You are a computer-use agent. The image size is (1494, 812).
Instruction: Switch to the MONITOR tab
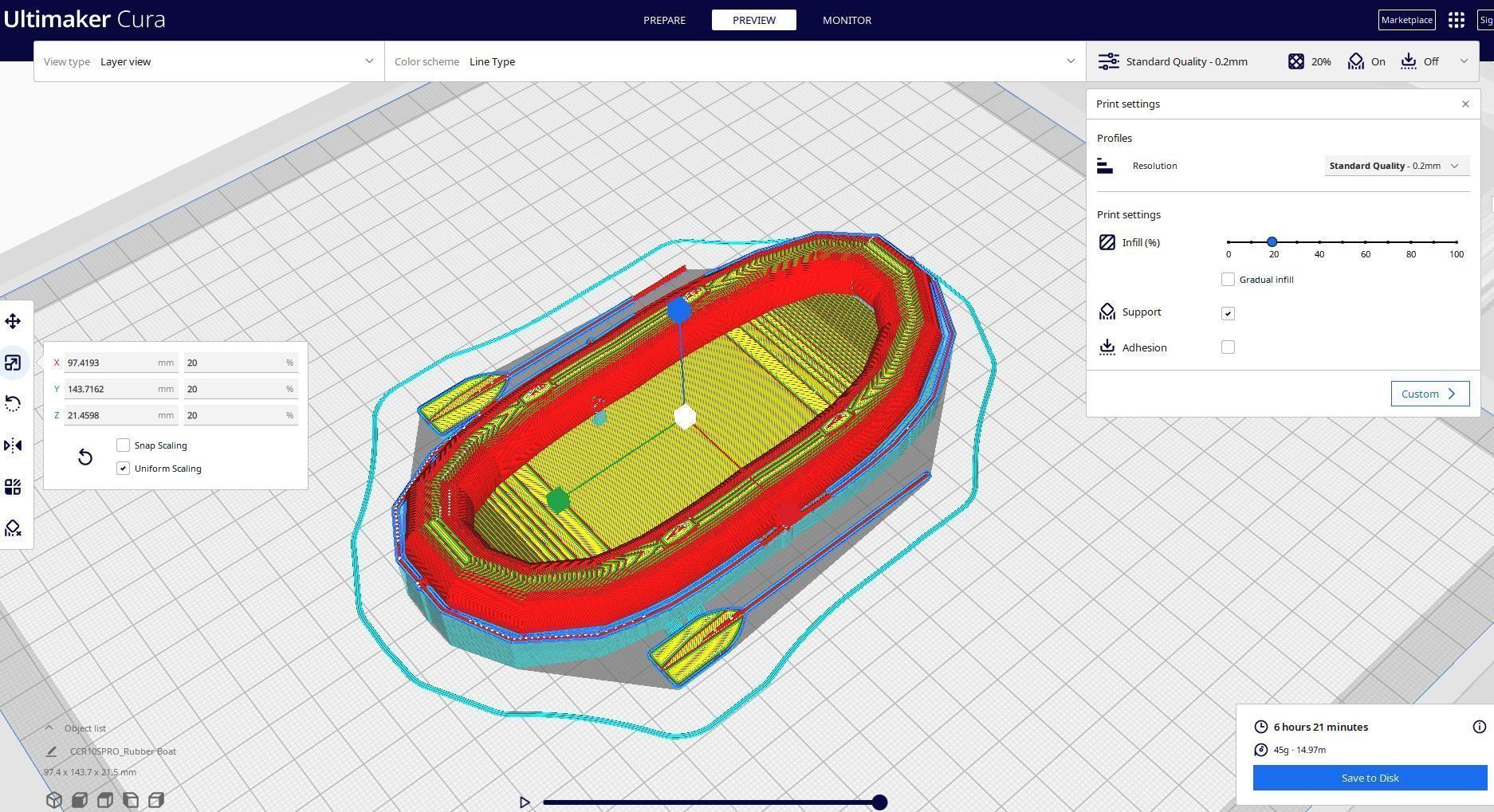[847, 20]
